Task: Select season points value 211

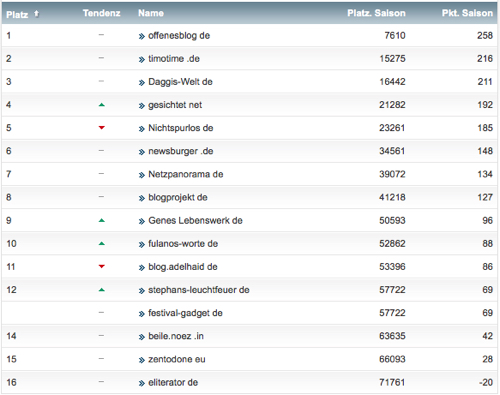Action: (x=485, y=82)
